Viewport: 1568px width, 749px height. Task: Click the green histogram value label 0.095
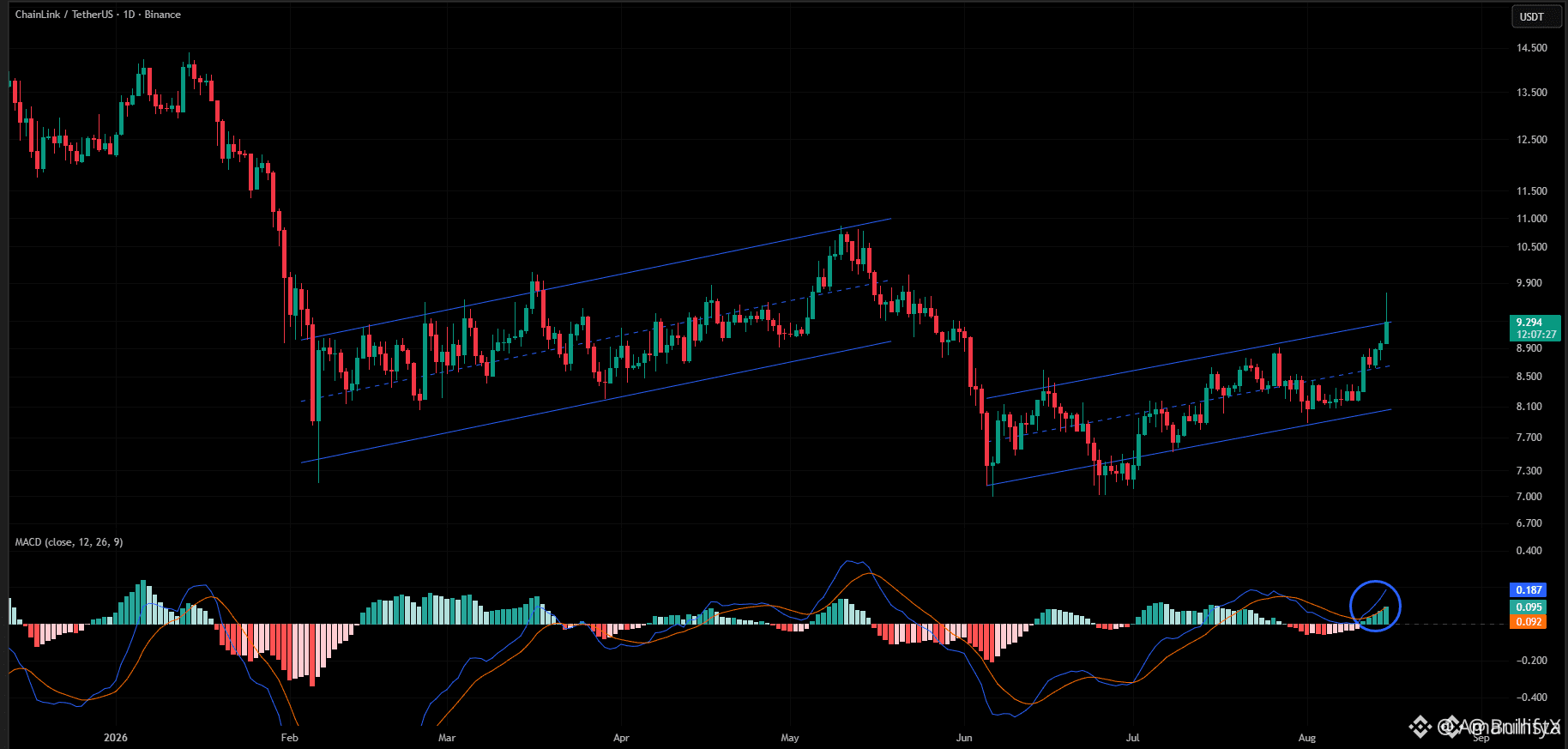[x=1528, y=607]
